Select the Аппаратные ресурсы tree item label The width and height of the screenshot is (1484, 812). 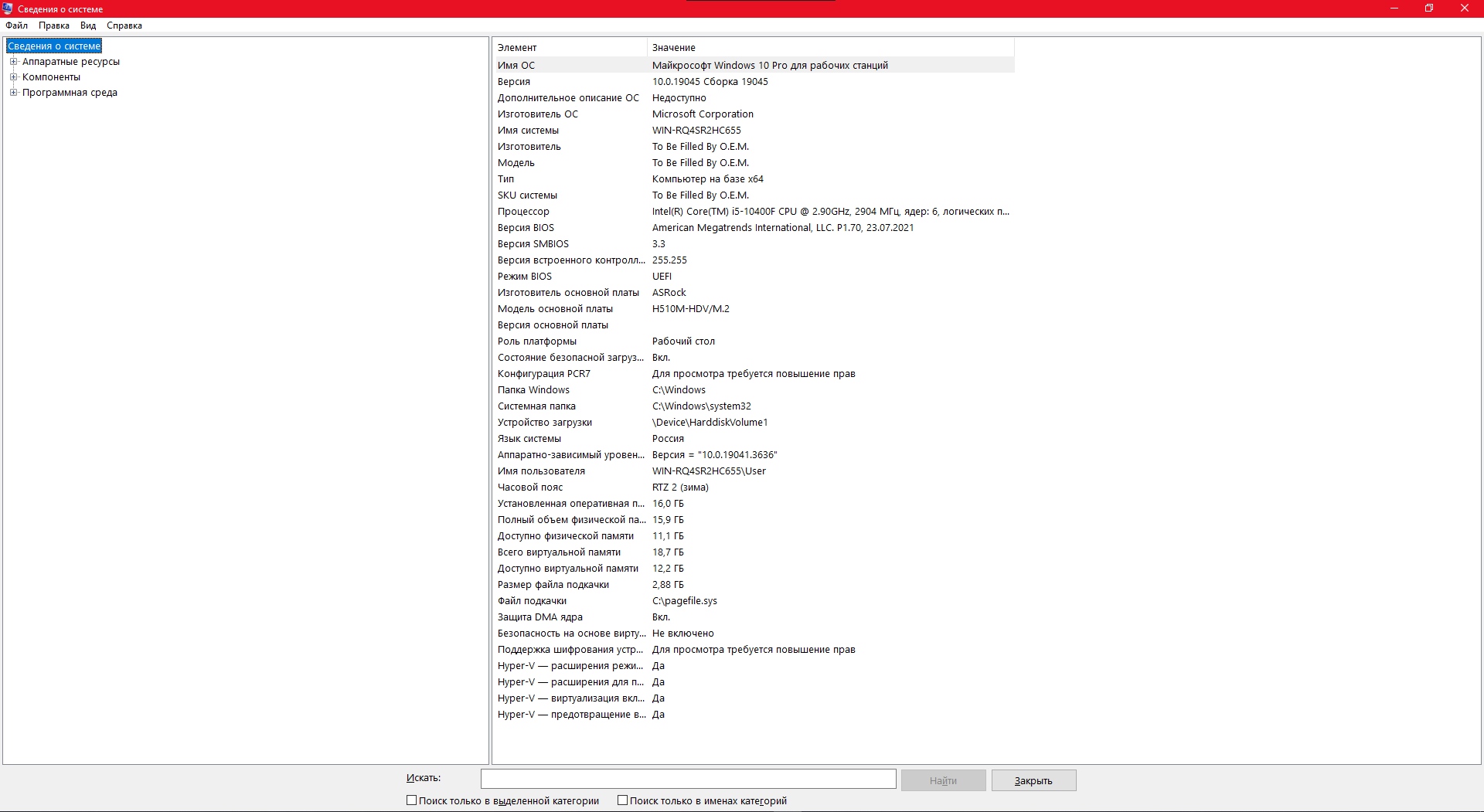tap(71, 62)
